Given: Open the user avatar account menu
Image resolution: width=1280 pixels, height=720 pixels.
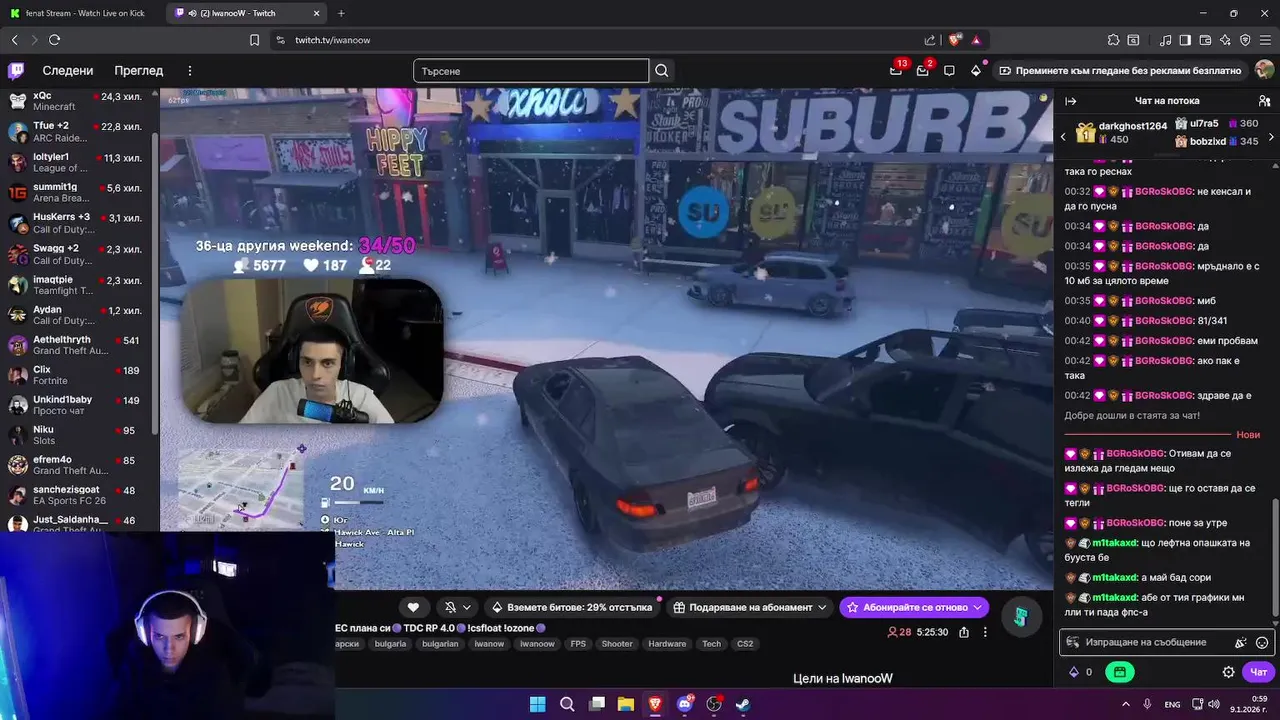Looking at the screenshot, I should pos(1264,70).
